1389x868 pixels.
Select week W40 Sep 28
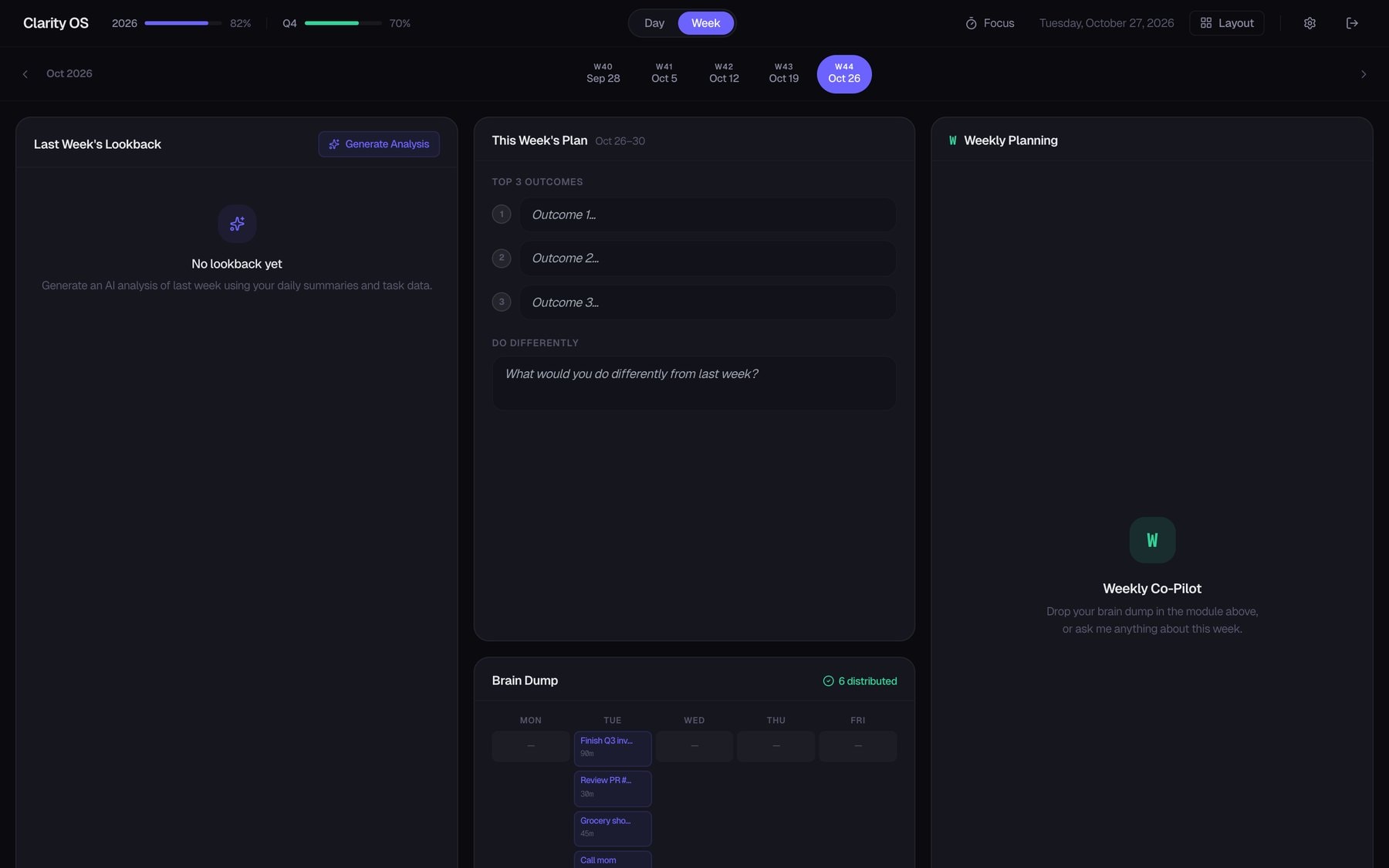[x=603, y=73]
